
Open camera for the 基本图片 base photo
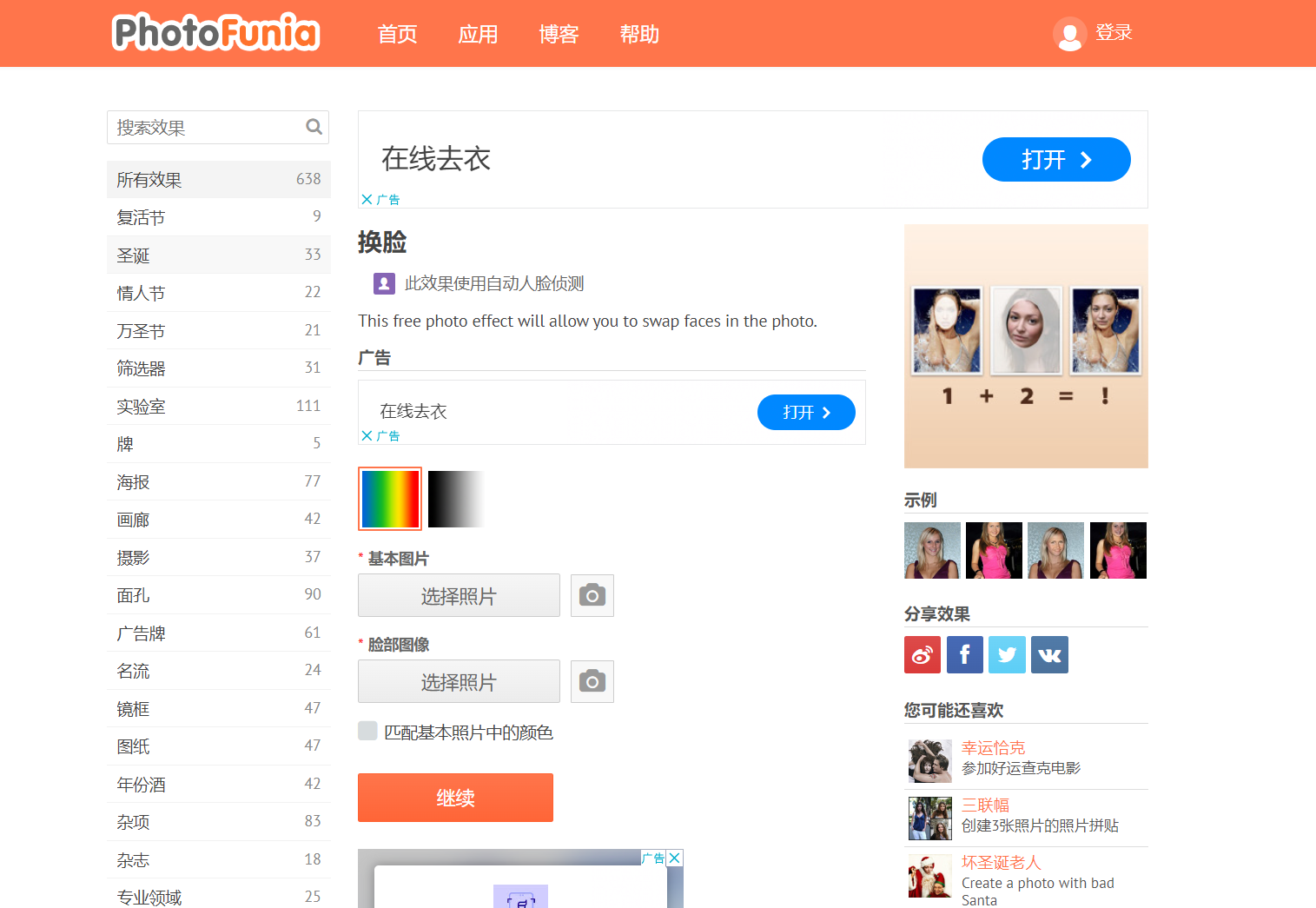[592, 596]
